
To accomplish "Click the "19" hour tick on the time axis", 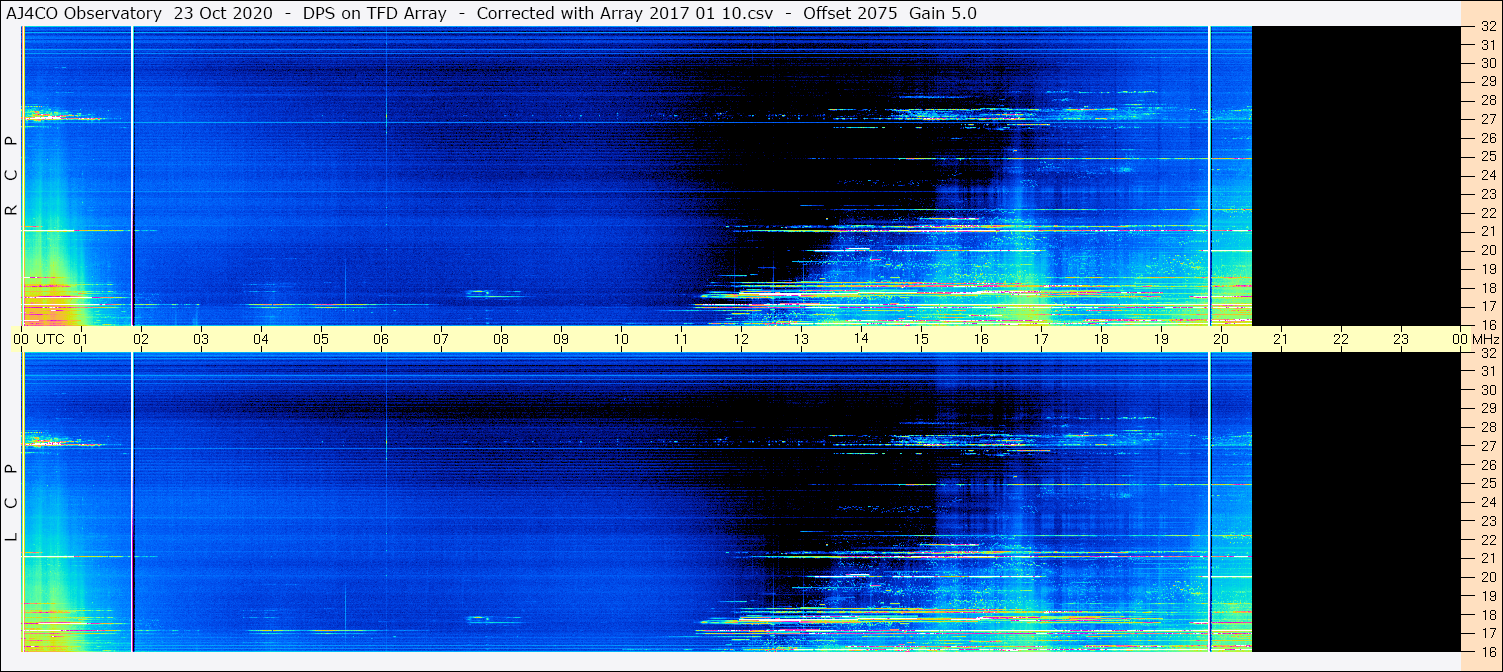I will pos(1161,339).
